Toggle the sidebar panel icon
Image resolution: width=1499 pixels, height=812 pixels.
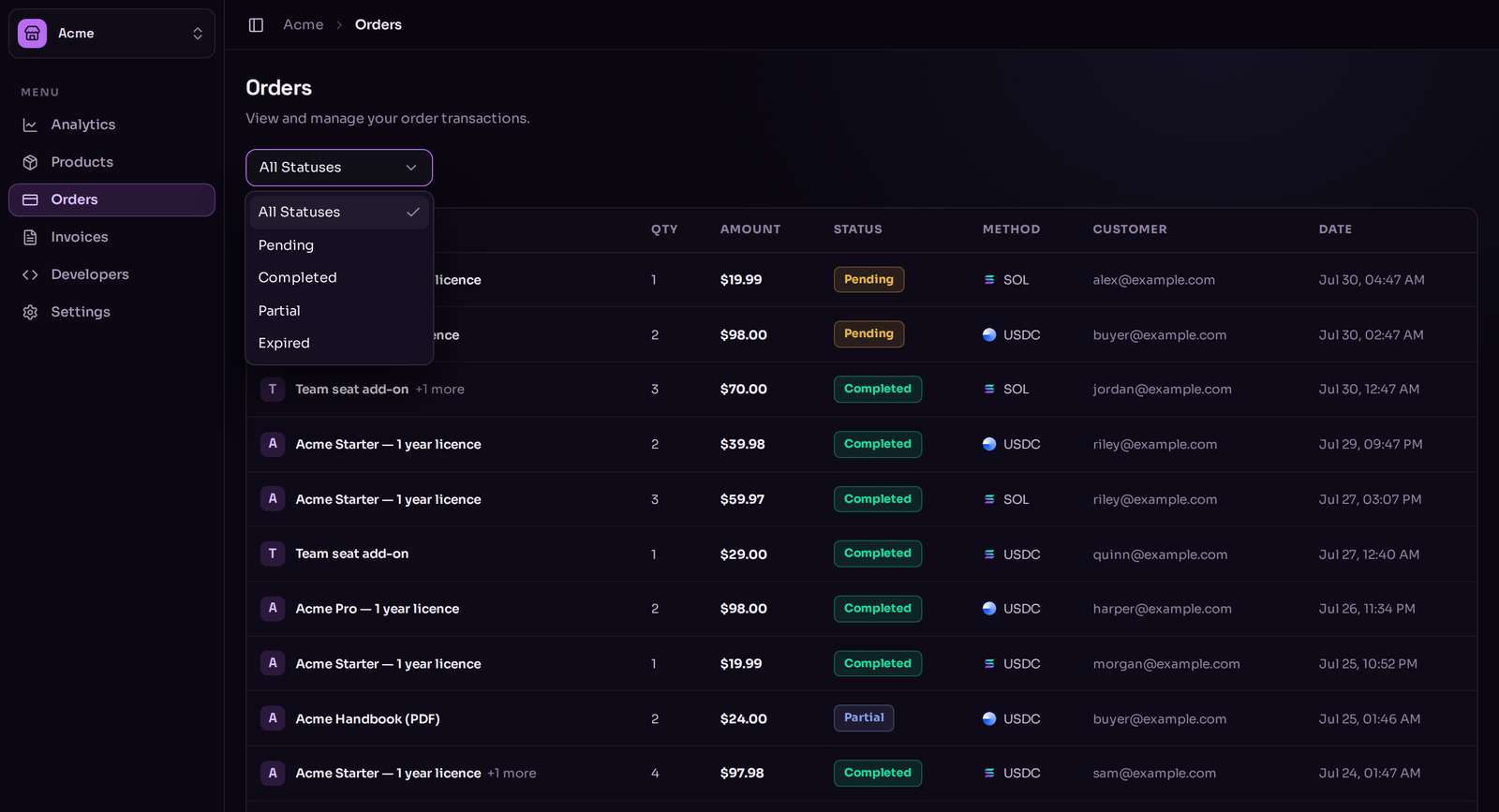pos(256,25)
